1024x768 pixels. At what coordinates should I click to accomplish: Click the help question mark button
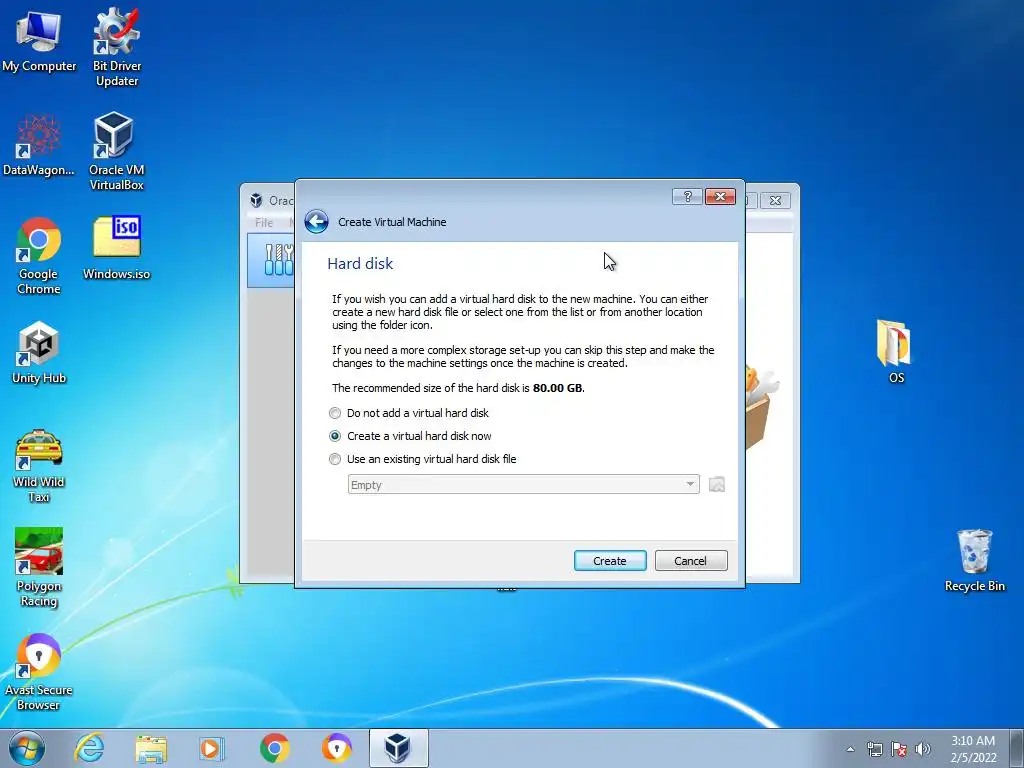click(687, 197)
